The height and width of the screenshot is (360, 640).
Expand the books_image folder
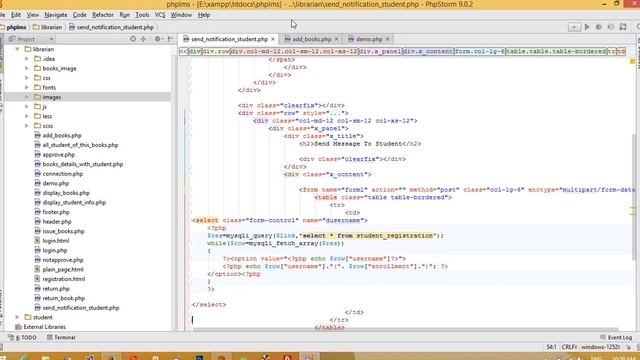(27, 68)
